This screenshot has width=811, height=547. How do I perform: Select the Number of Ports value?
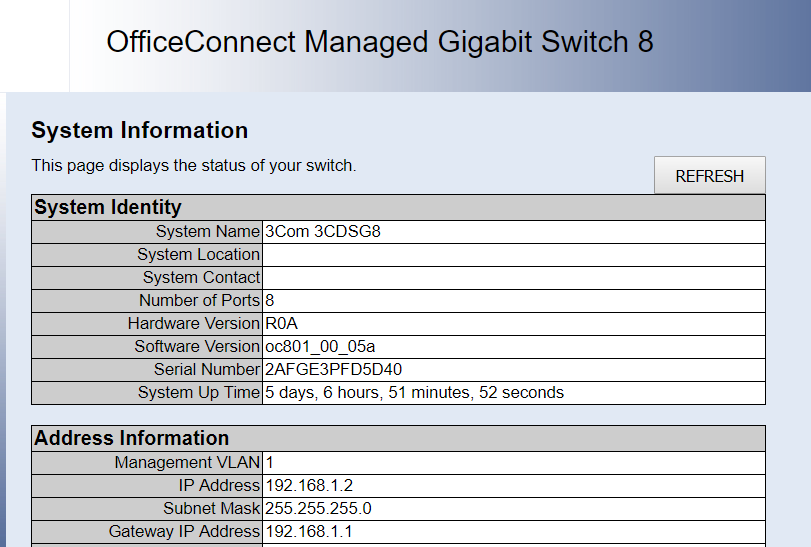270,300
